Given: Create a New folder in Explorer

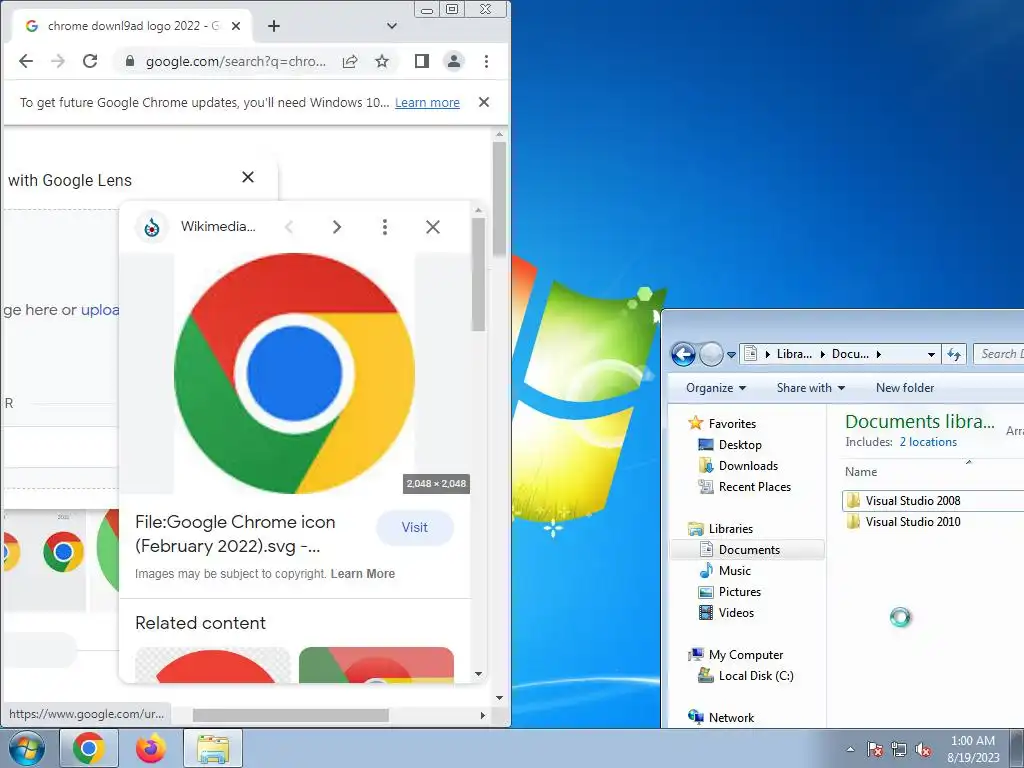Looking at the screenshot, I should coord(904,388).
